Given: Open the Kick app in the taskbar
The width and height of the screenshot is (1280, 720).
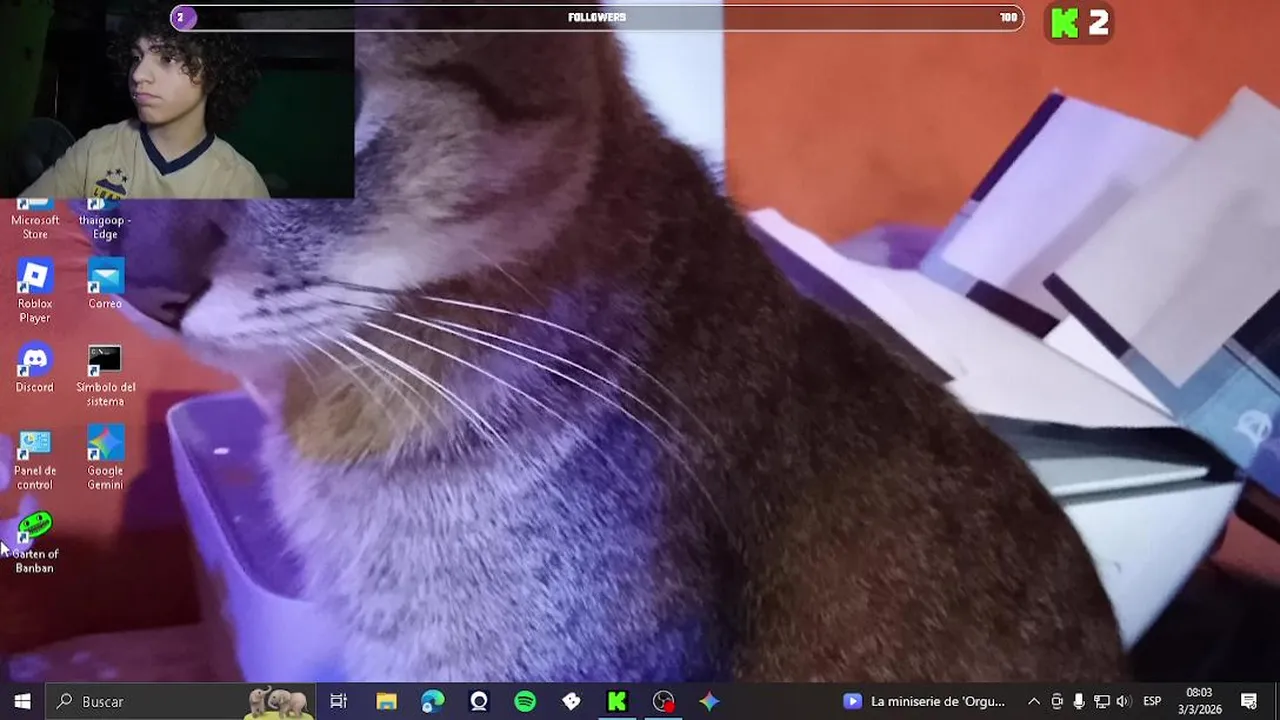Looking at the screenshot, I should click(x=617, y=701).
